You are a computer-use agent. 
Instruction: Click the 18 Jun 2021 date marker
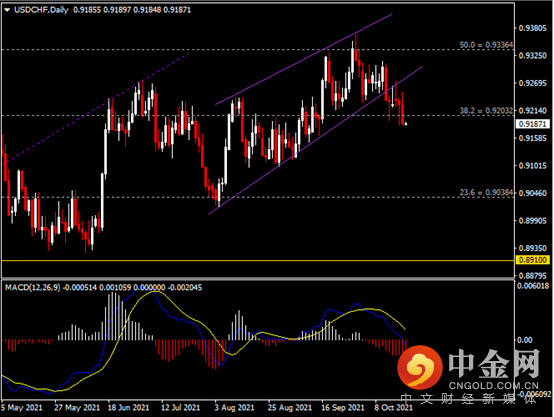coord(128,407)
